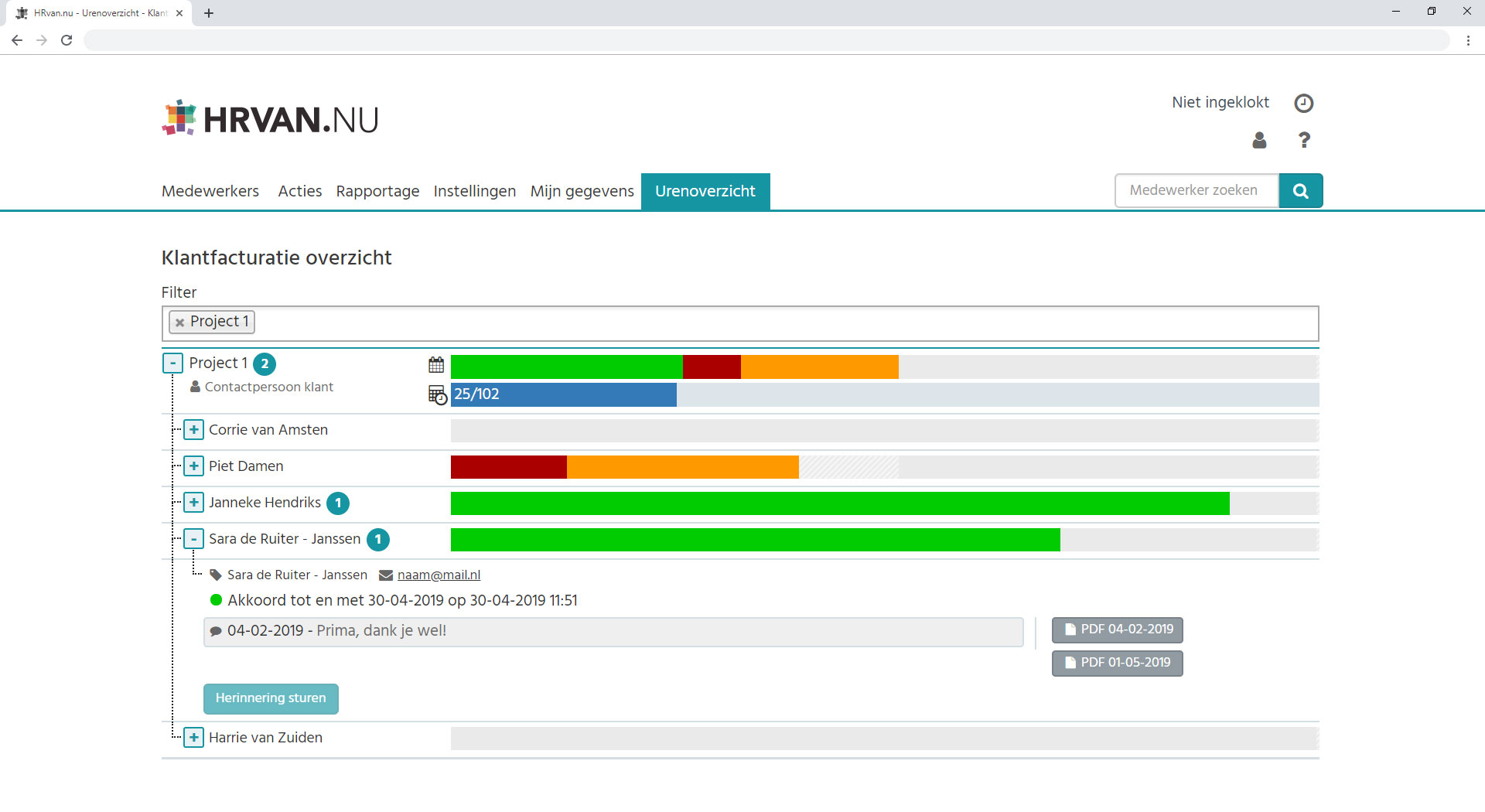Click the orange segment of Piet Damen bar
The image size is (1485, 812).
(682, 467)
